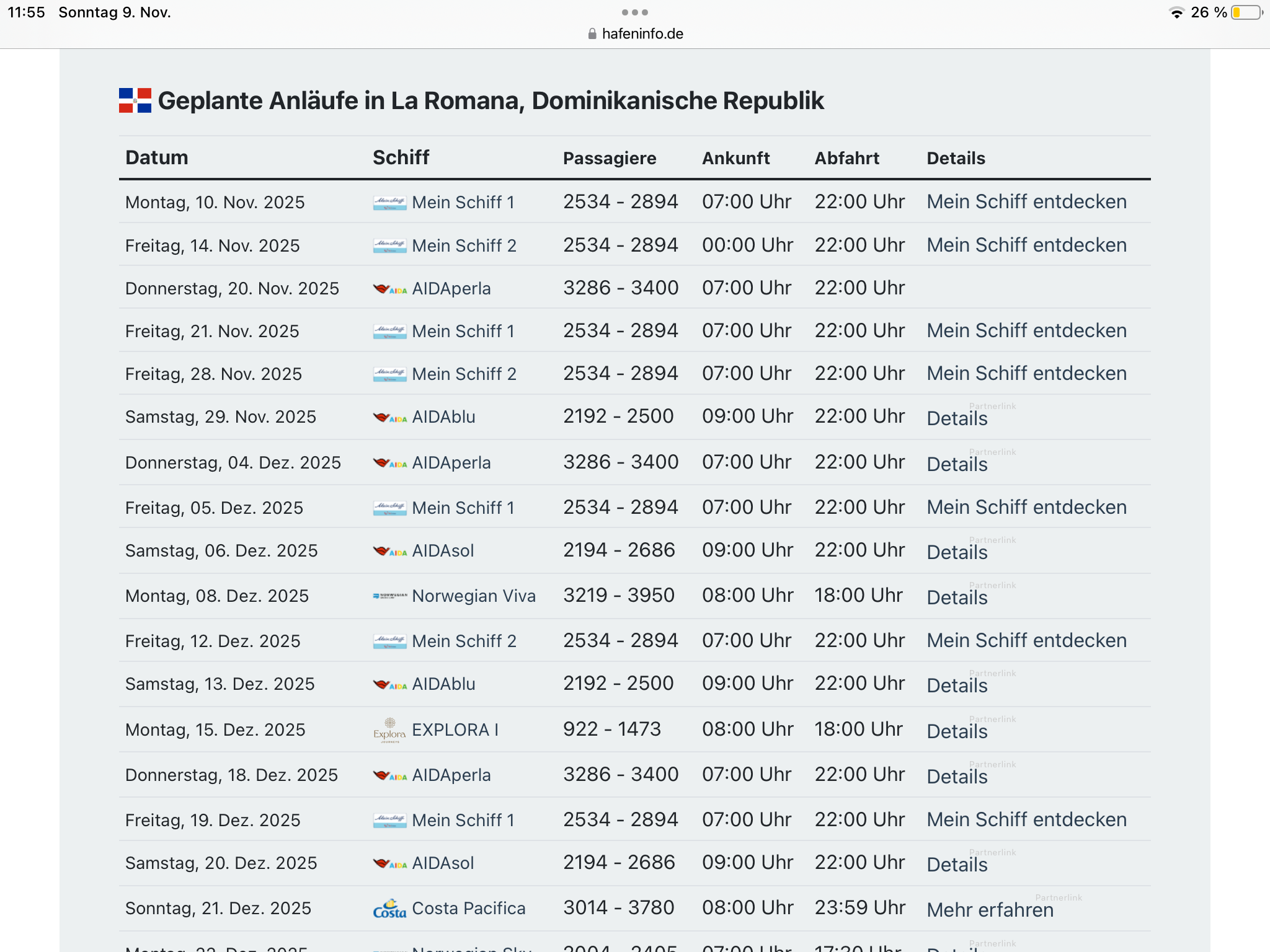Tap the lock icon beside hafeninfo.de
This screenshot has width=1270, height=952.
click(592, 34)
